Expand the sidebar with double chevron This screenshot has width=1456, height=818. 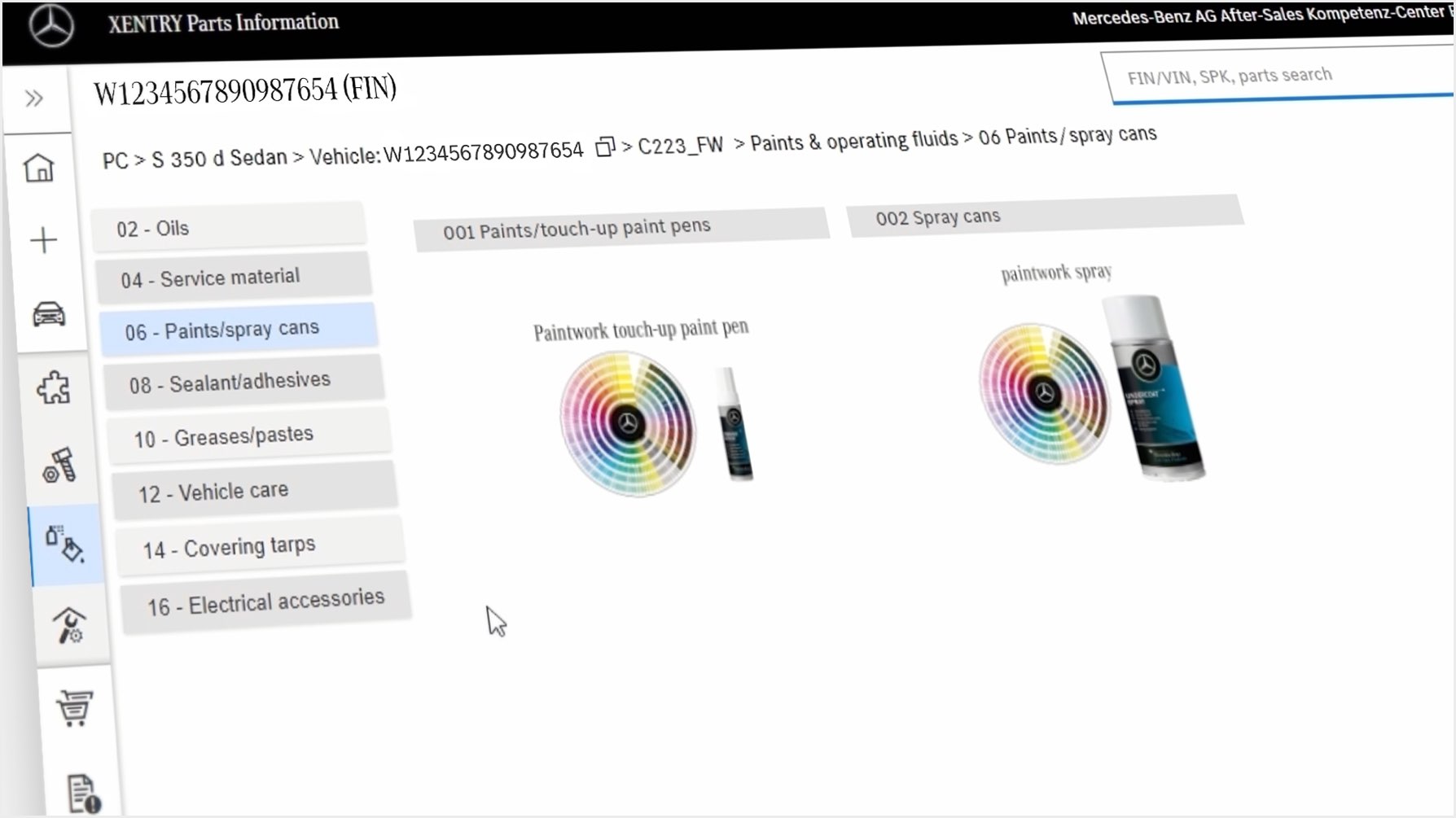33,98
